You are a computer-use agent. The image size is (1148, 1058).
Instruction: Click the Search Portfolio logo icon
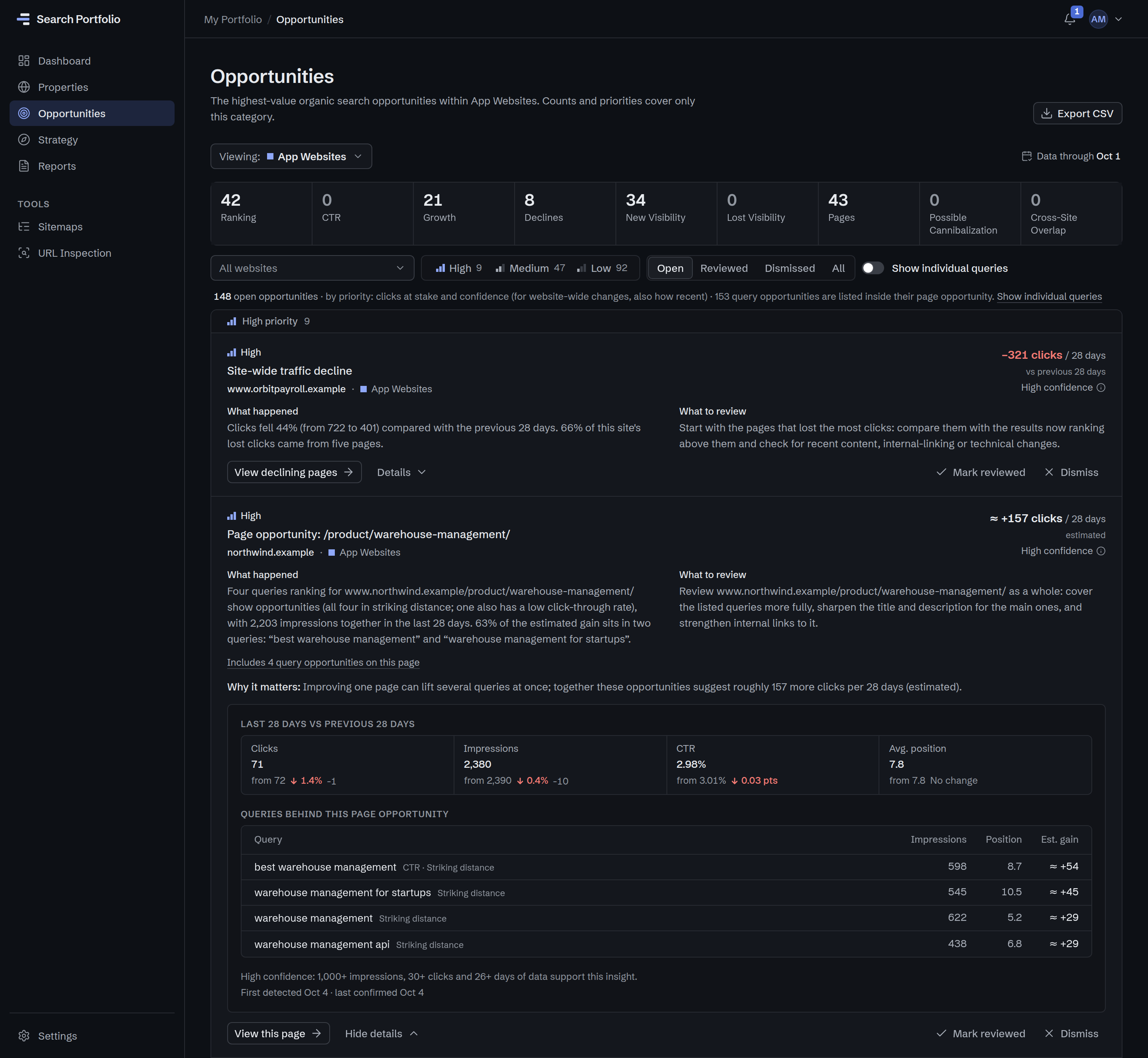24,19
